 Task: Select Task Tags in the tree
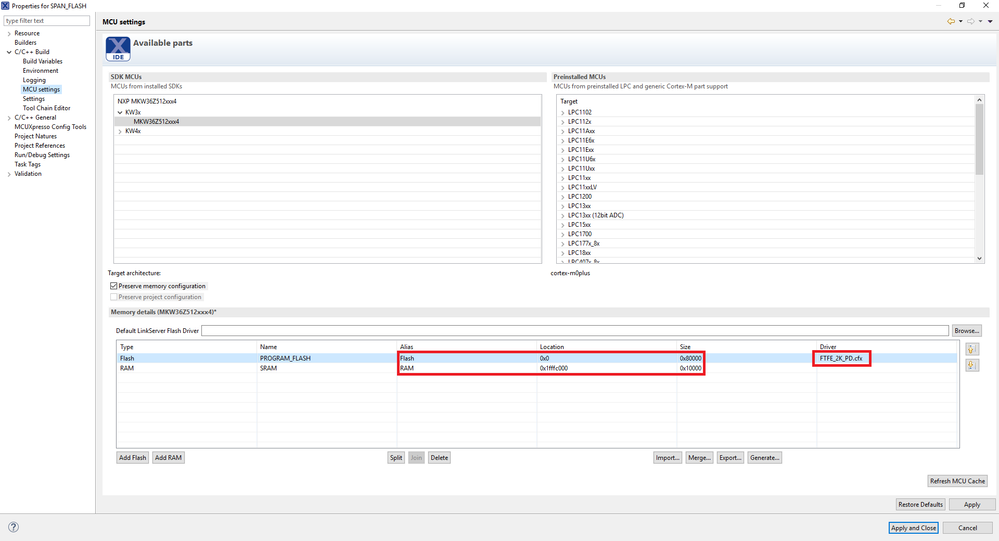tap(27, 164)
